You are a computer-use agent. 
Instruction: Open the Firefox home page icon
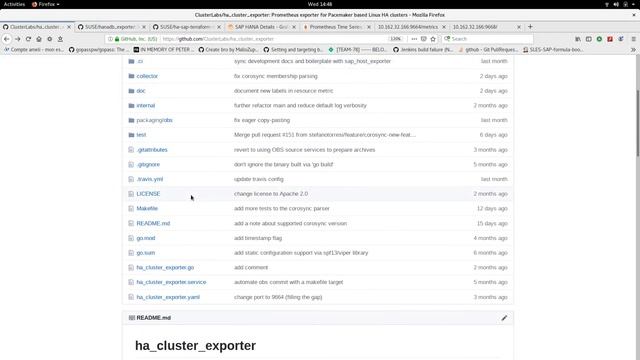tap(39, 39)
